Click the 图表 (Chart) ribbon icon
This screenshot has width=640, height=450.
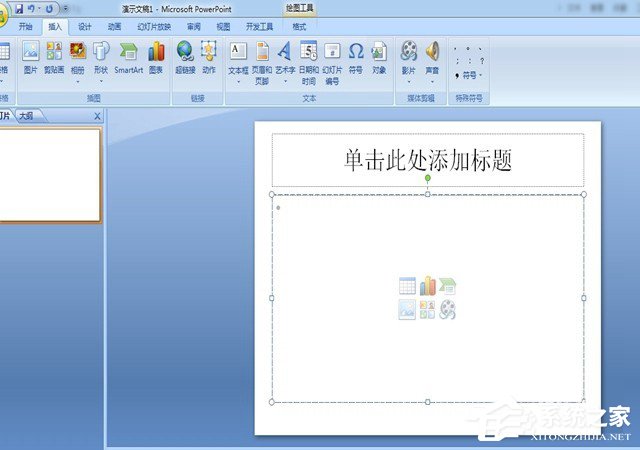click(x=156, y=56)
